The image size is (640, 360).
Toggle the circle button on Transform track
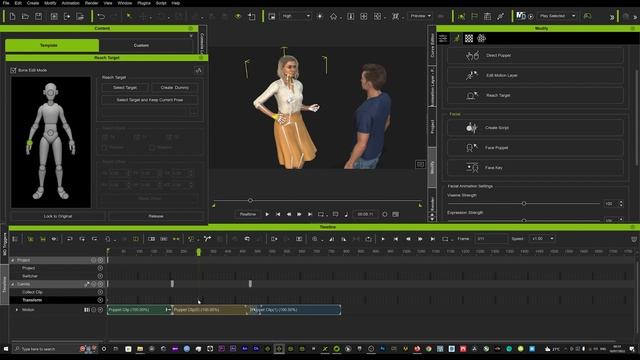tap(100, 300)
